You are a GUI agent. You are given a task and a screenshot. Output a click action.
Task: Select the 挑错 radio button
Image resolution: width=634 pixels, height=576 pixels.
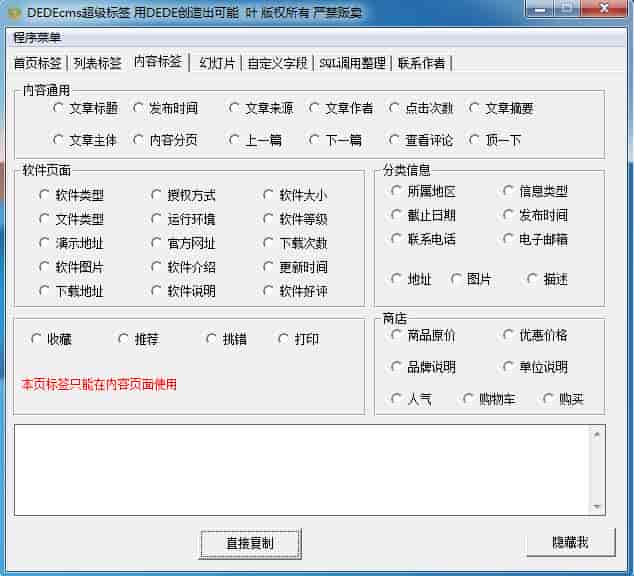click(226, 339)
